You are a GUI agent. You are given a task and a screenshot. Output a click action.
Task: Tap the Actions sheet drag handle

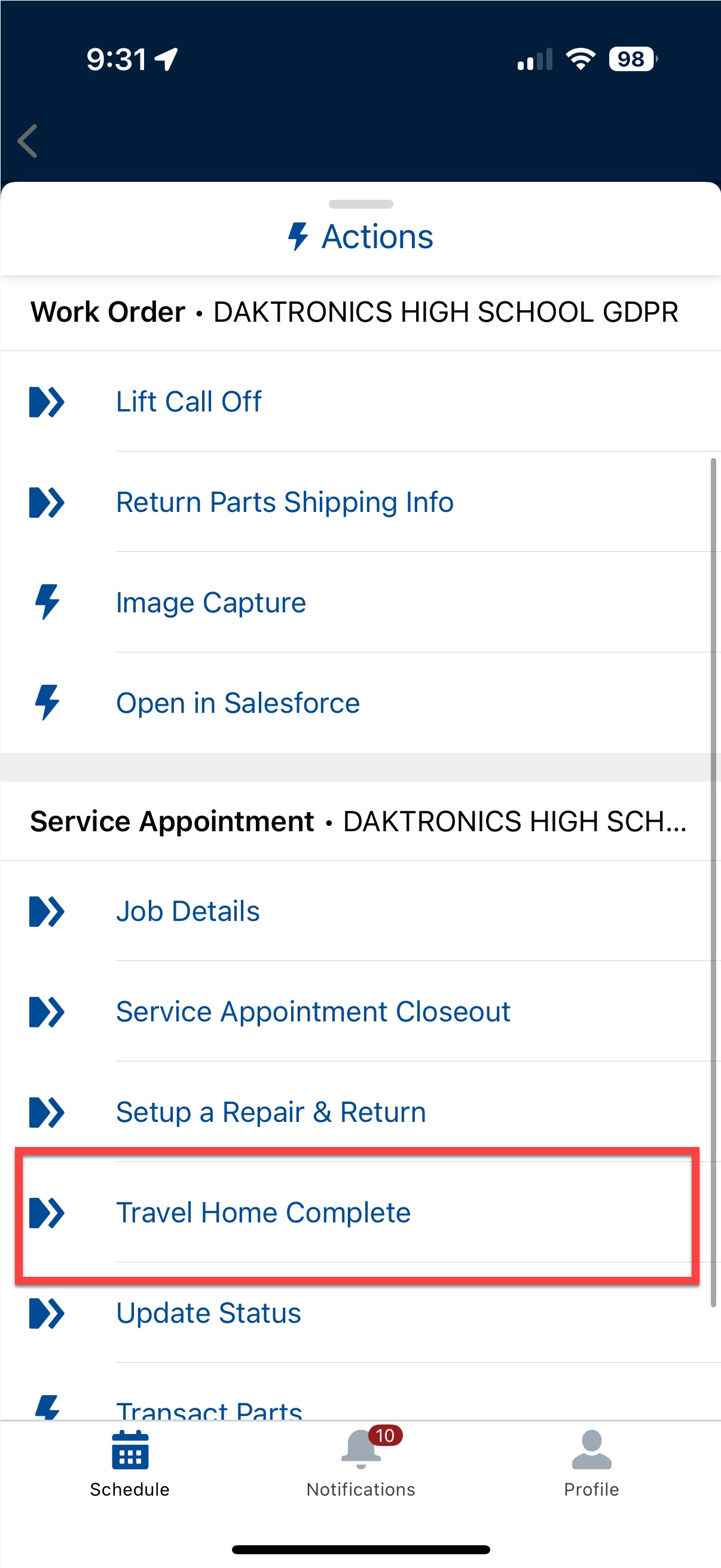pyautogui.click(x=361, y=204)
